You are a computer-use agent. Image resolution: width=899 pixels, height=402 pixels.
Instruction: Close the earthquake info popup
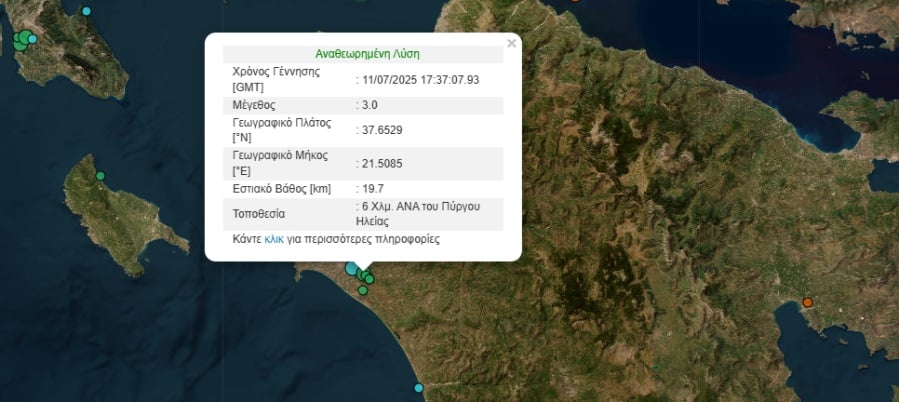pos(511,43)
